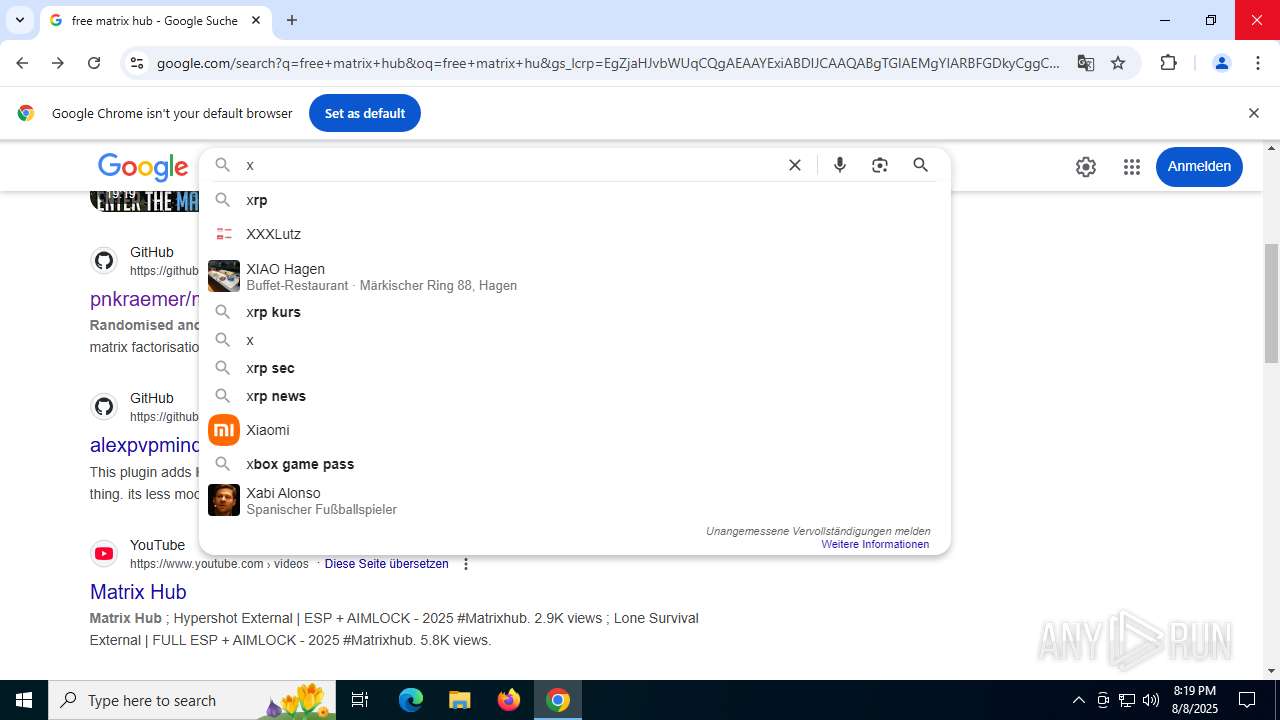Select 'Xiaomi' suggestion
This screenshot has height=720, width=1280.
pyautogui.click(x=574, y=430)
